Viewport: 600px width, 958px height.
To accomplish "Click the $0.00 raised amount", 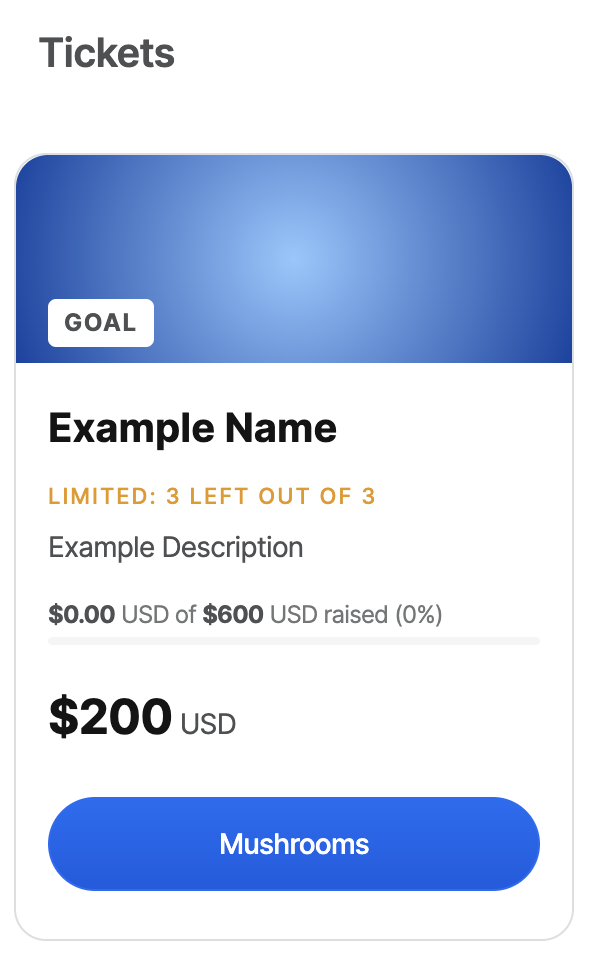I will point(81,614).
